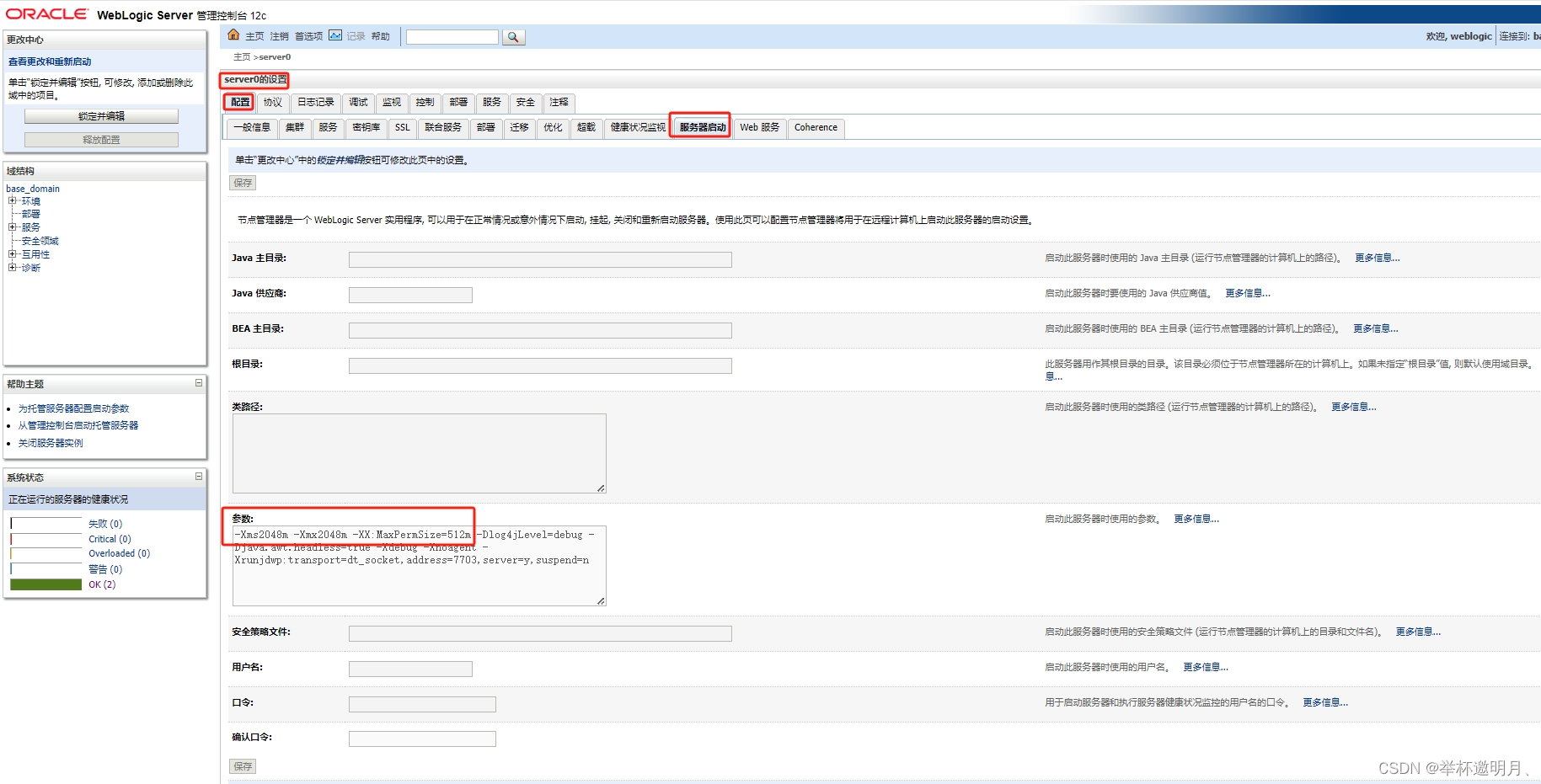The height and width of the screenshot is (784, 1541).
Task: Open 首选项 in the toolbar
Action: point(308,36)
